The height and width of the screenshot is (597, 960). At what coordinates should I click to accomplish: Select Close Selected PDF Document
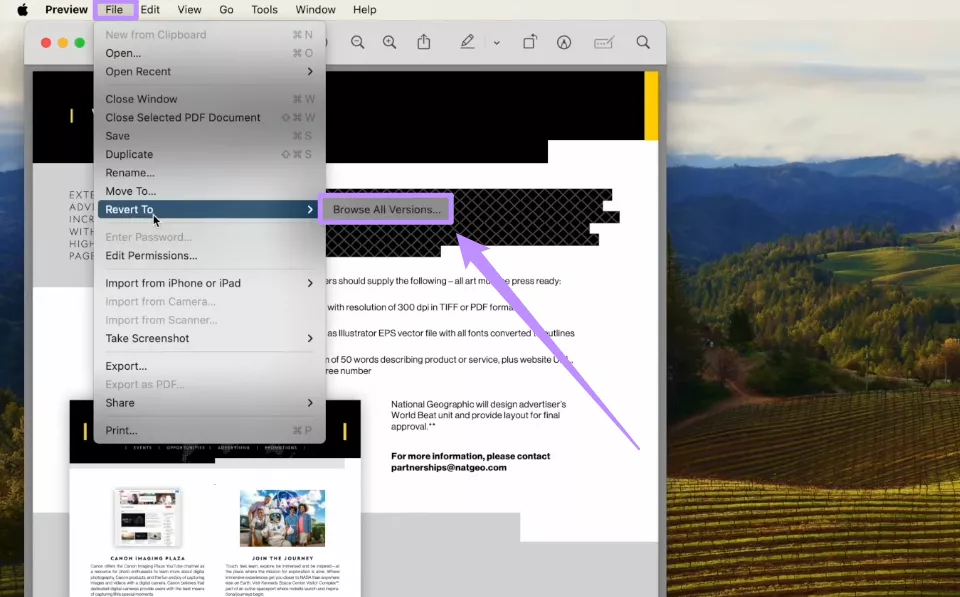(209, 118)
